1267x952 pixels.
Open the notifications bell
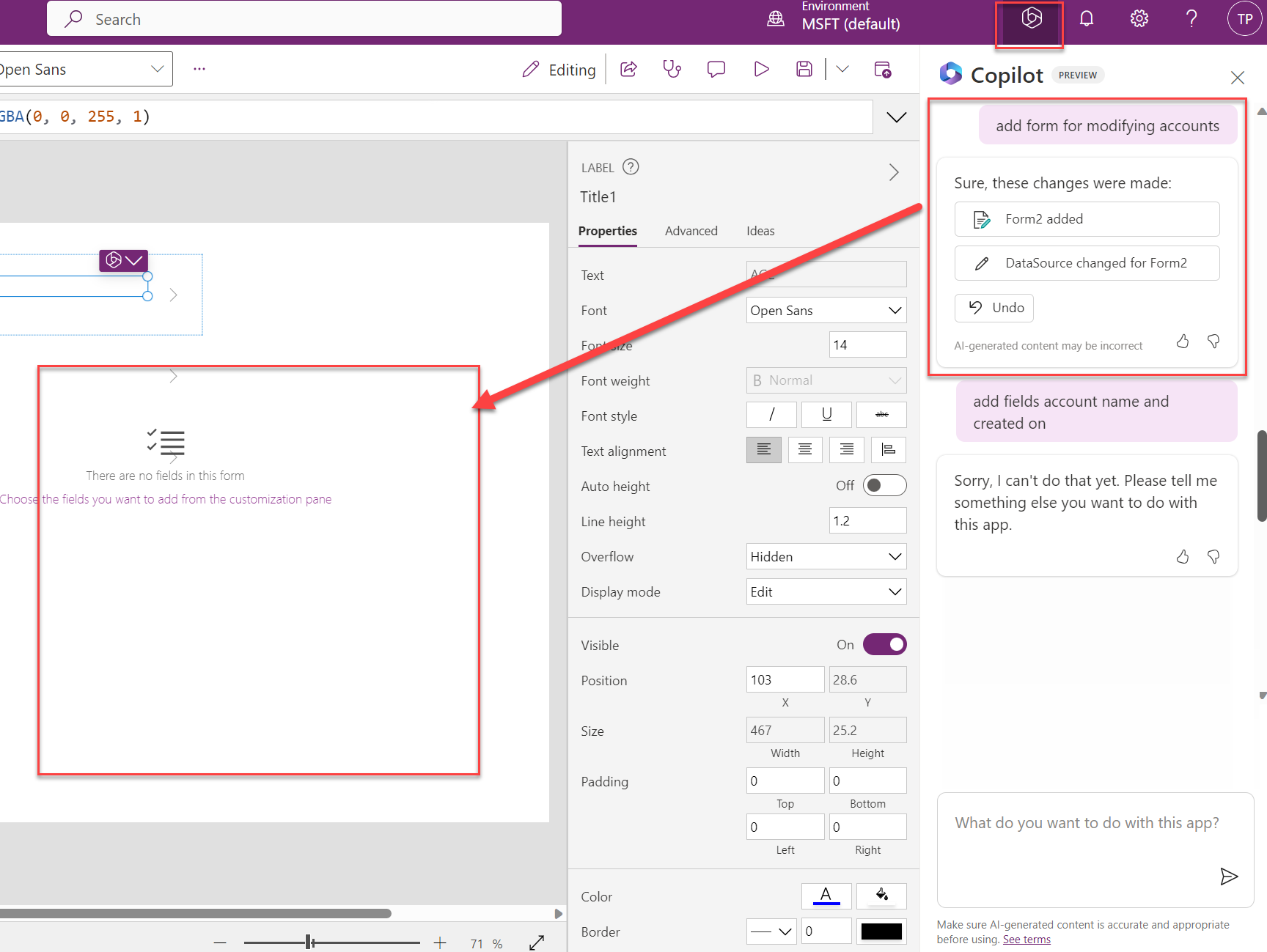[1086, 19]
